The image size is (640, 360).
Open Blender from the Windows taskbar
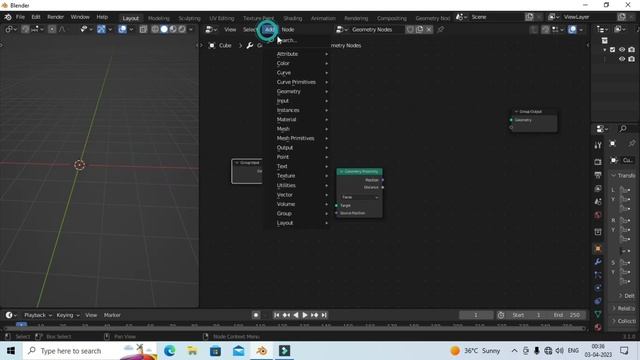tap(262, 351)
